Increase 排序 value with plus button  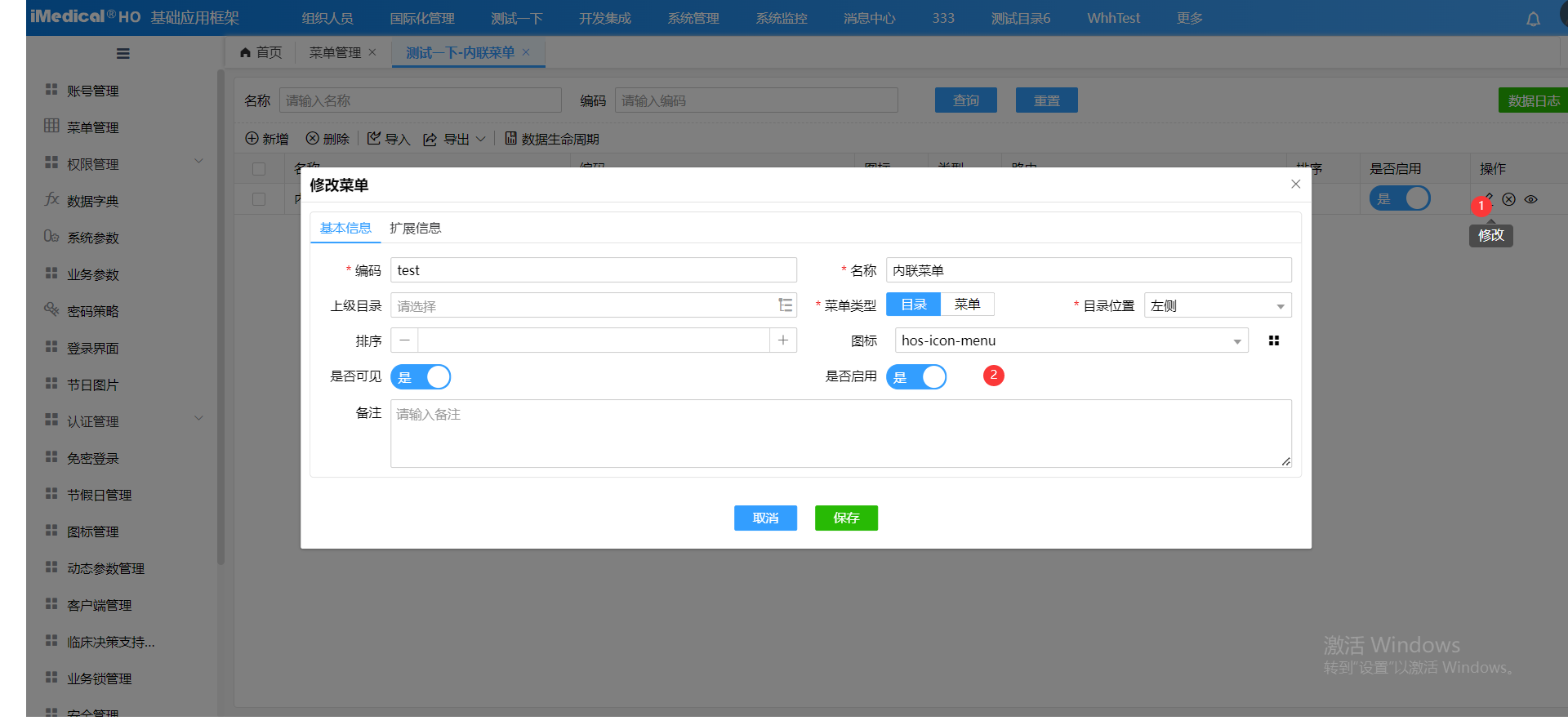(x=782, y=340)
